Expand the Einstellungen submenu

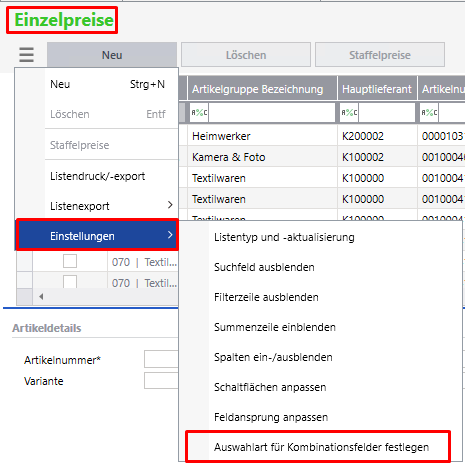pyautogui.click(x=97, y=235)
